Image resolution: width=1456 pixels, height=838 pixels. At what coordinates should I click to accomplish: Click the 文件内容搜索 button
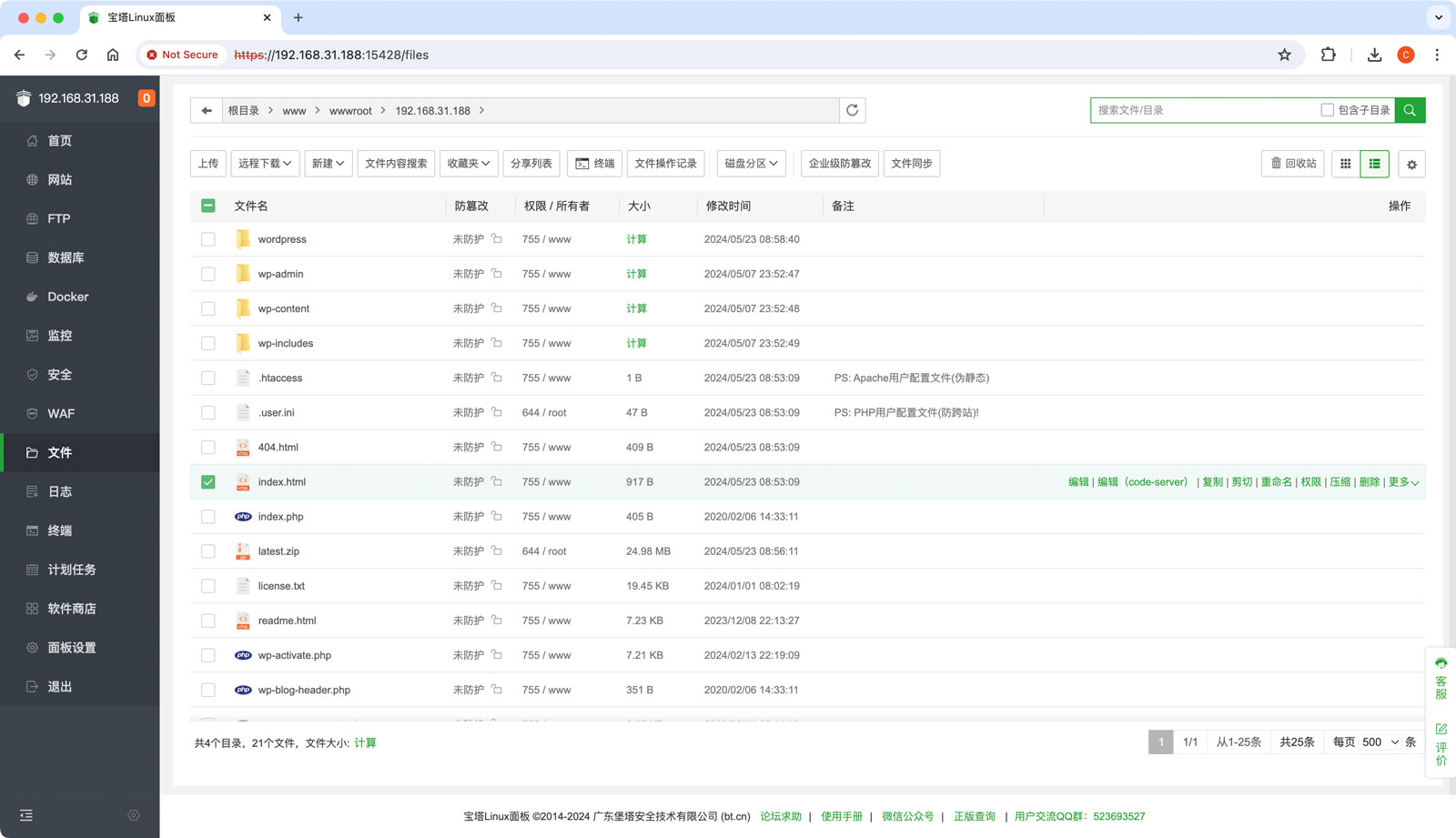[x=396, y=164]
